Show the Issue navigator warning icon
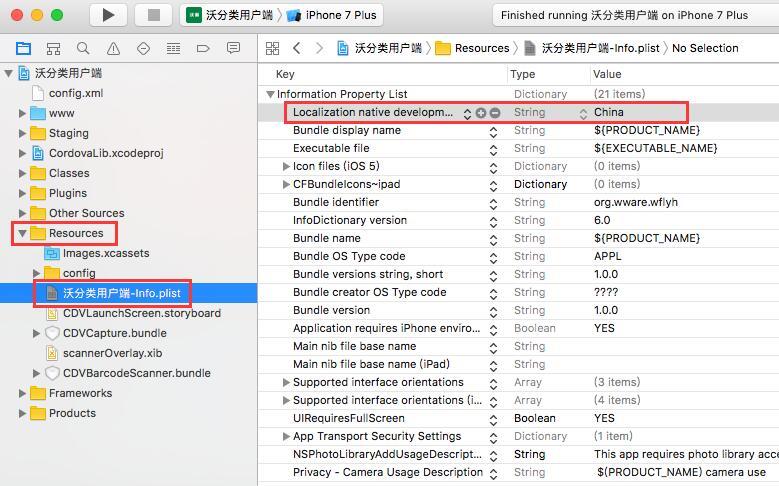Image resolution: width=779 pixels, height=486 pixels. (x=113, y=48)
